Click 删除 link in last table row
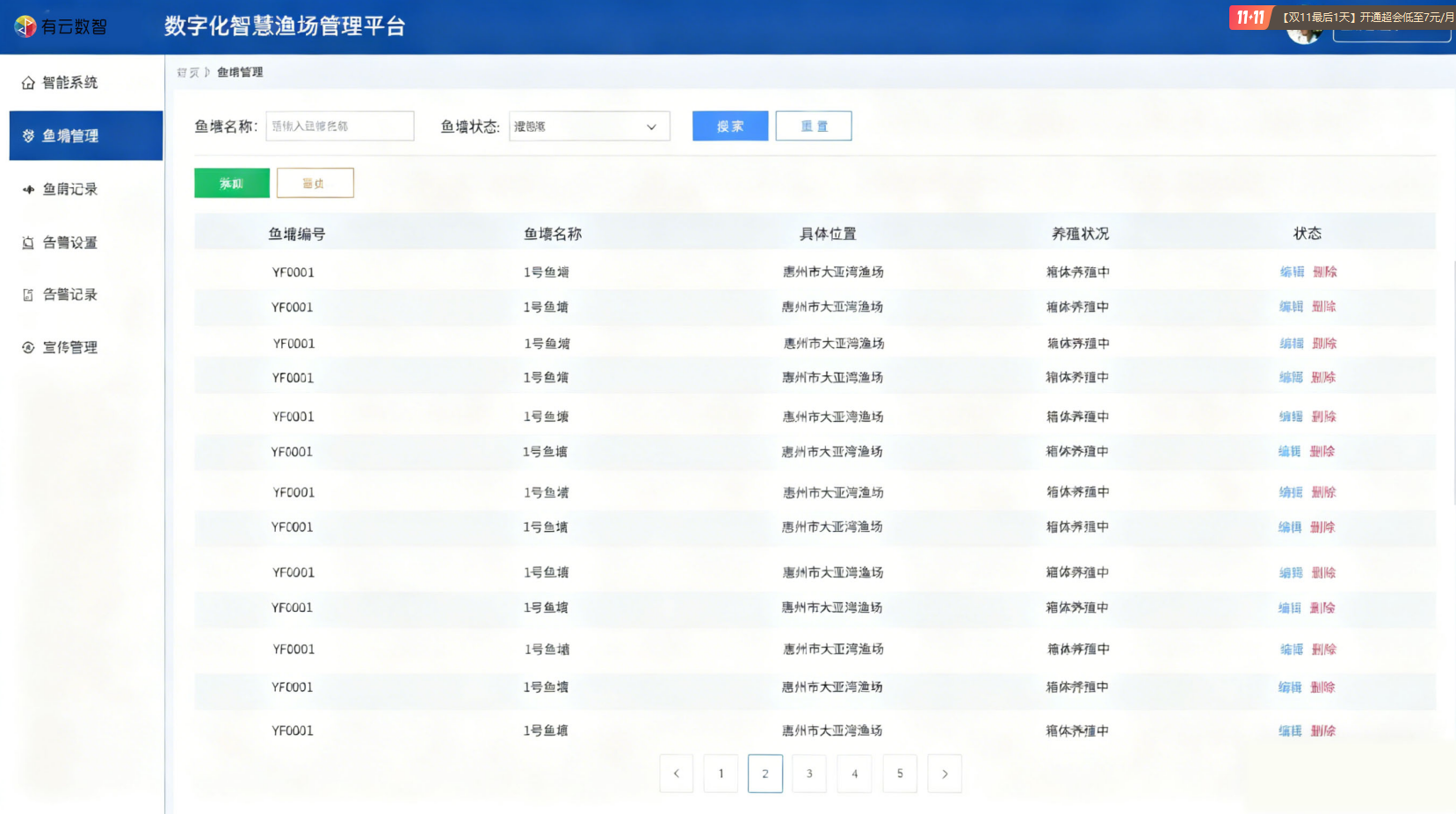The image size is (1456, 814). [x=1322, y=730]
